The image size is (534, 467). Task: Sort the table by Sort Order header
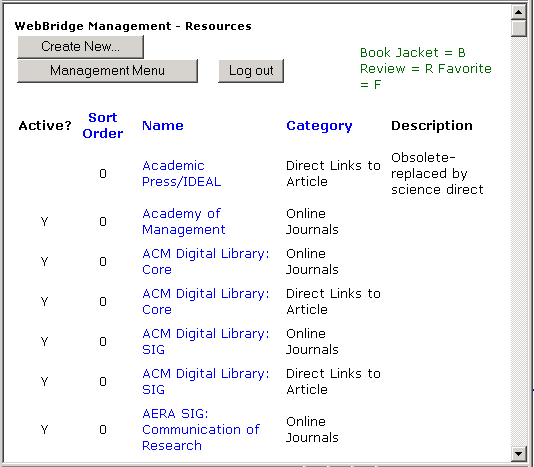[x=103, y=125]
